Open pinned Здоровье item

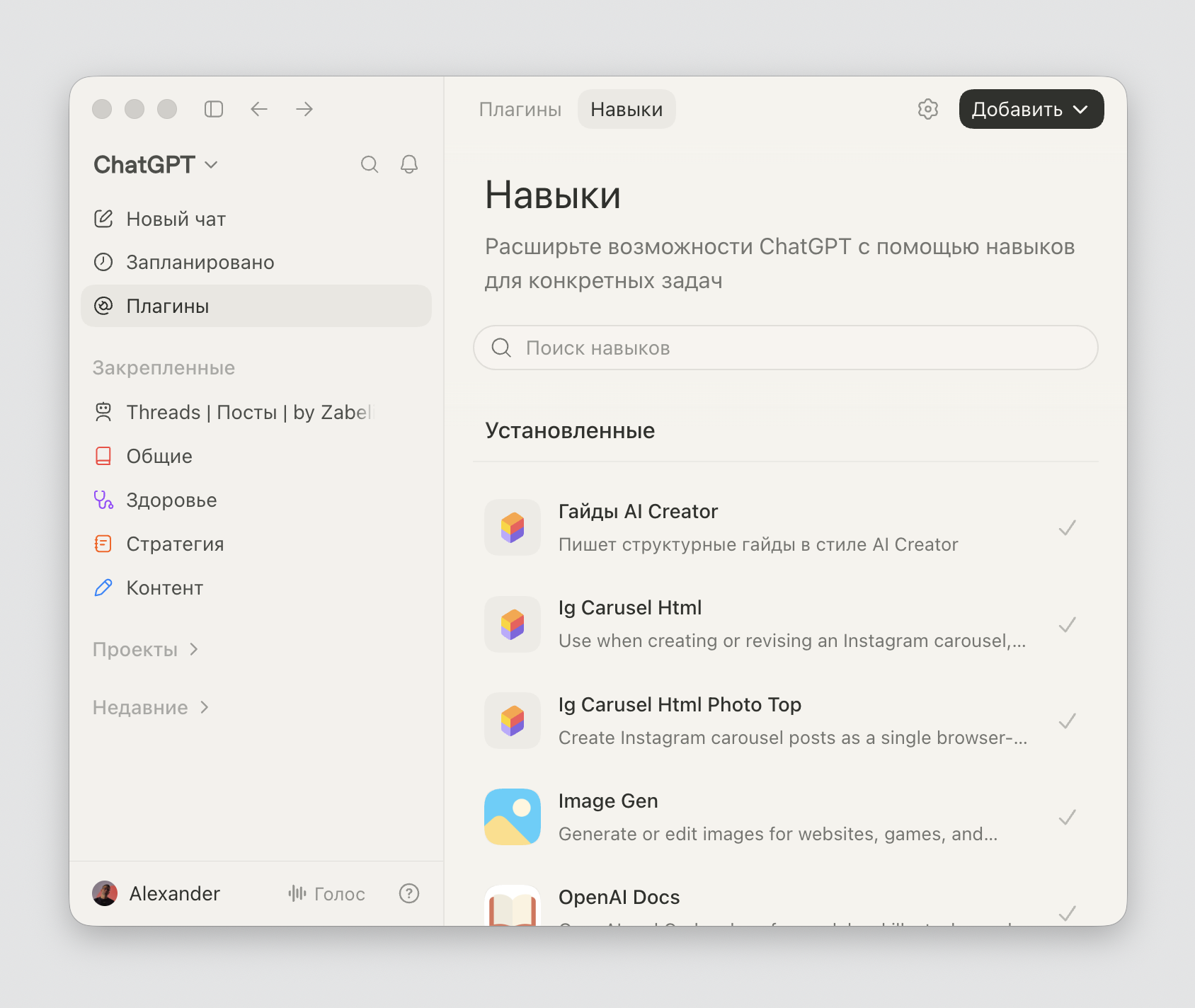click(256, 500)
